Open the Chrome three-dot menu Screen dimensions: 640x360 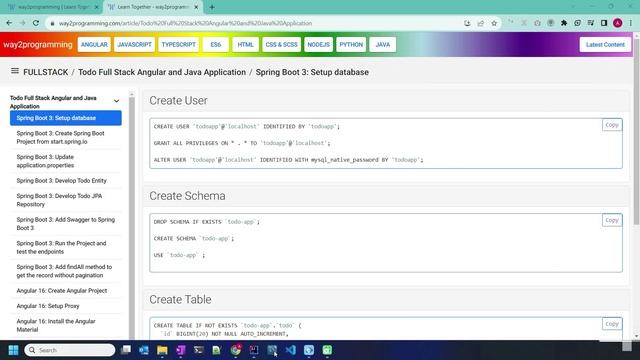[631, 23]
